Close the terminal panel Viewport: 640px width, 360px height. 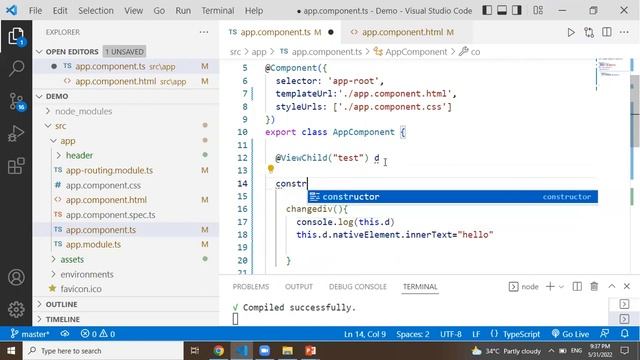click(627, 287)
